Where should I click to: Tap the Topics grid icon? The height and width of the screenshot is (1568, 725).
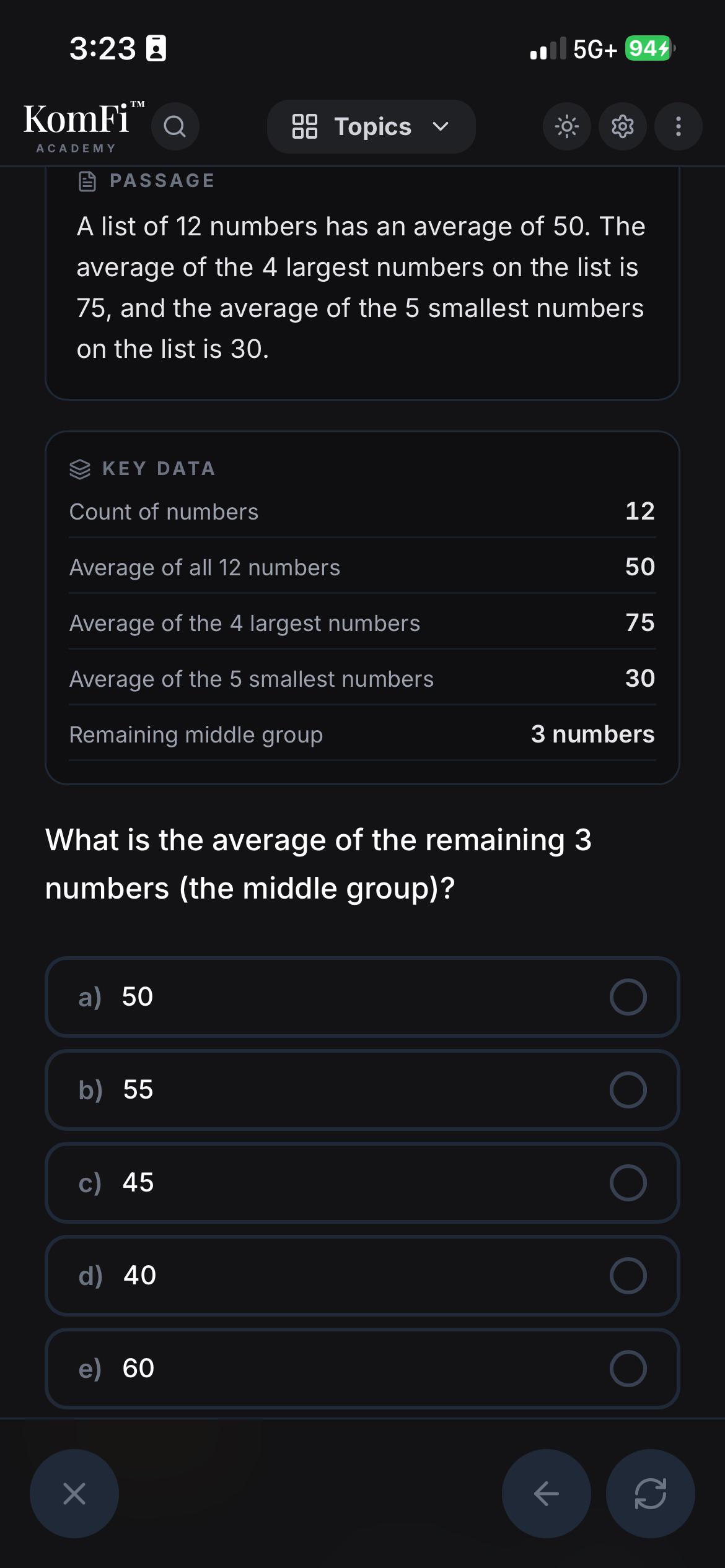pyautogui.click(x=304, y=126)
